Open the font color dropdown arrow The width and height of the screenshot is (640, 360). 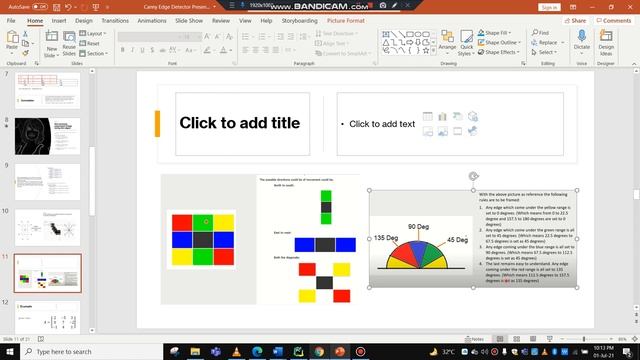(x=231, y=50)
